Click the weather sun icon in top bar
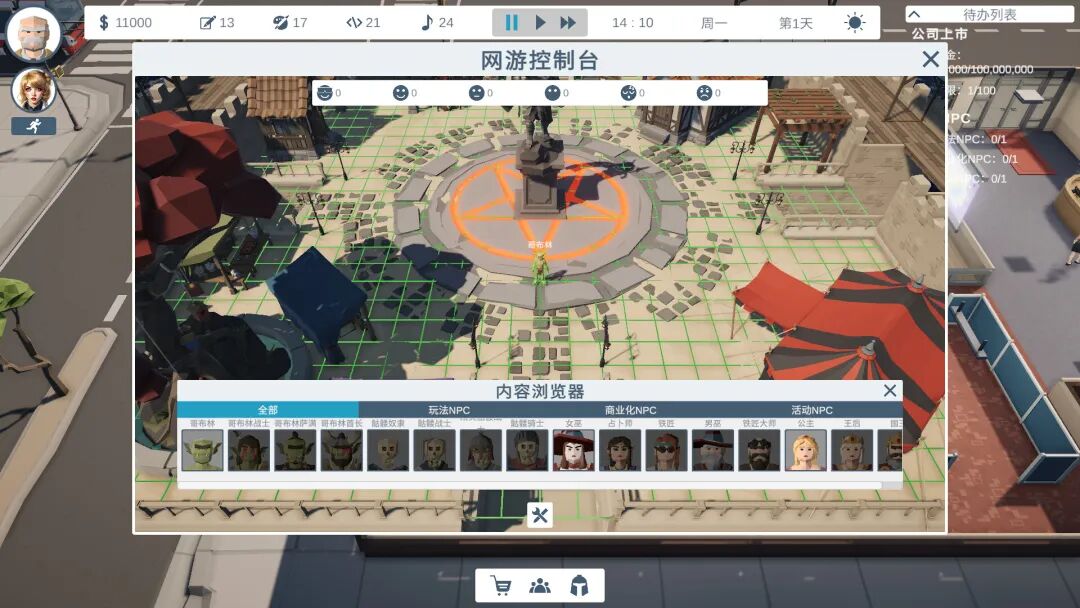1080x608 pixels. coord(854,20)
